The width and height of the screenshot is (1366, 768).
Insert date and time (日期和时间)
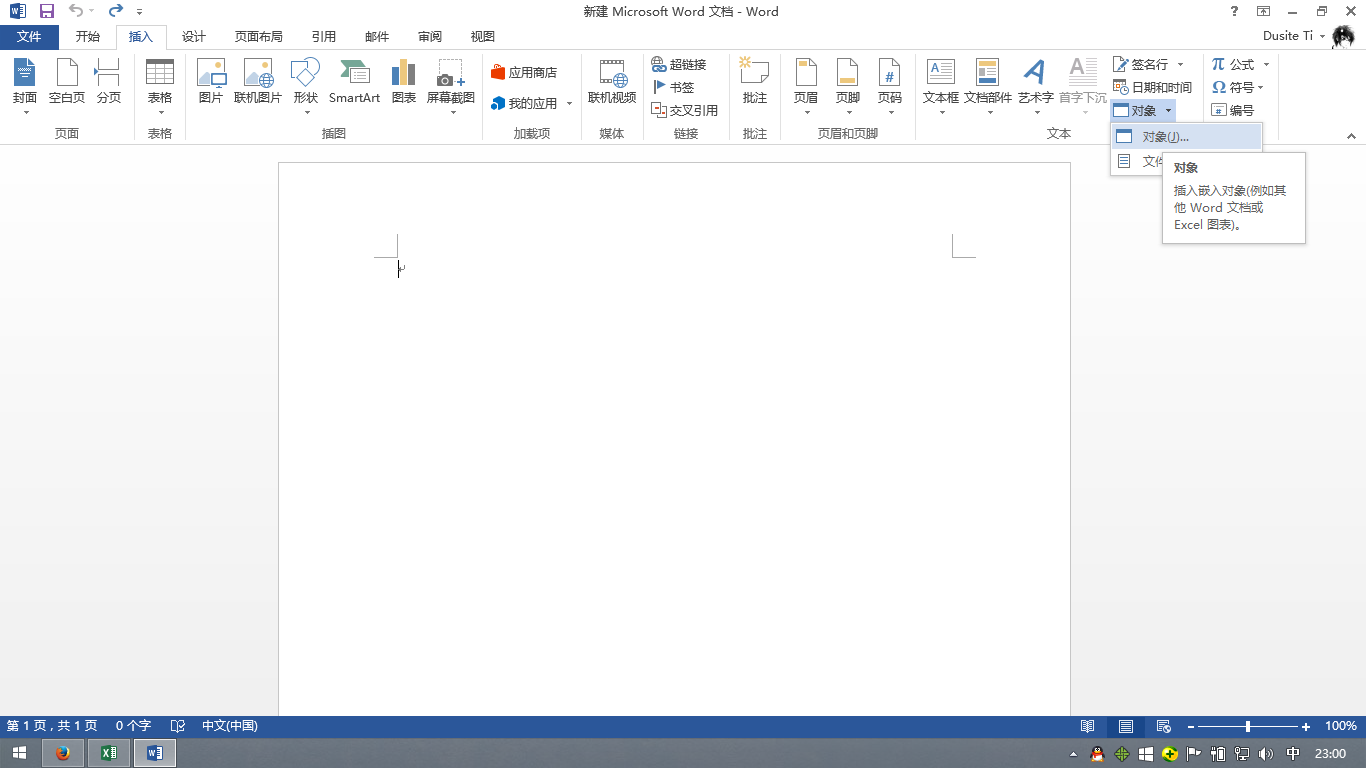(1153, 87)
